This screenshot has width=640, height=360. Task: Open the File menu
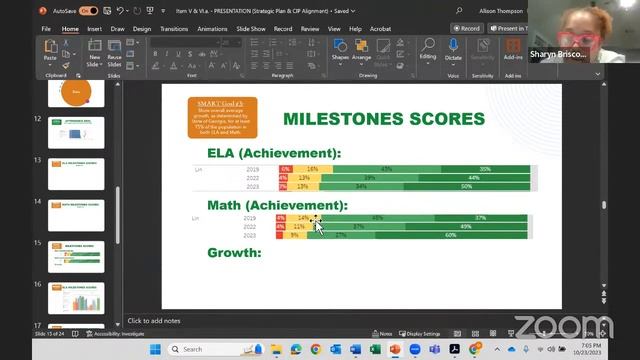(46, 29)
